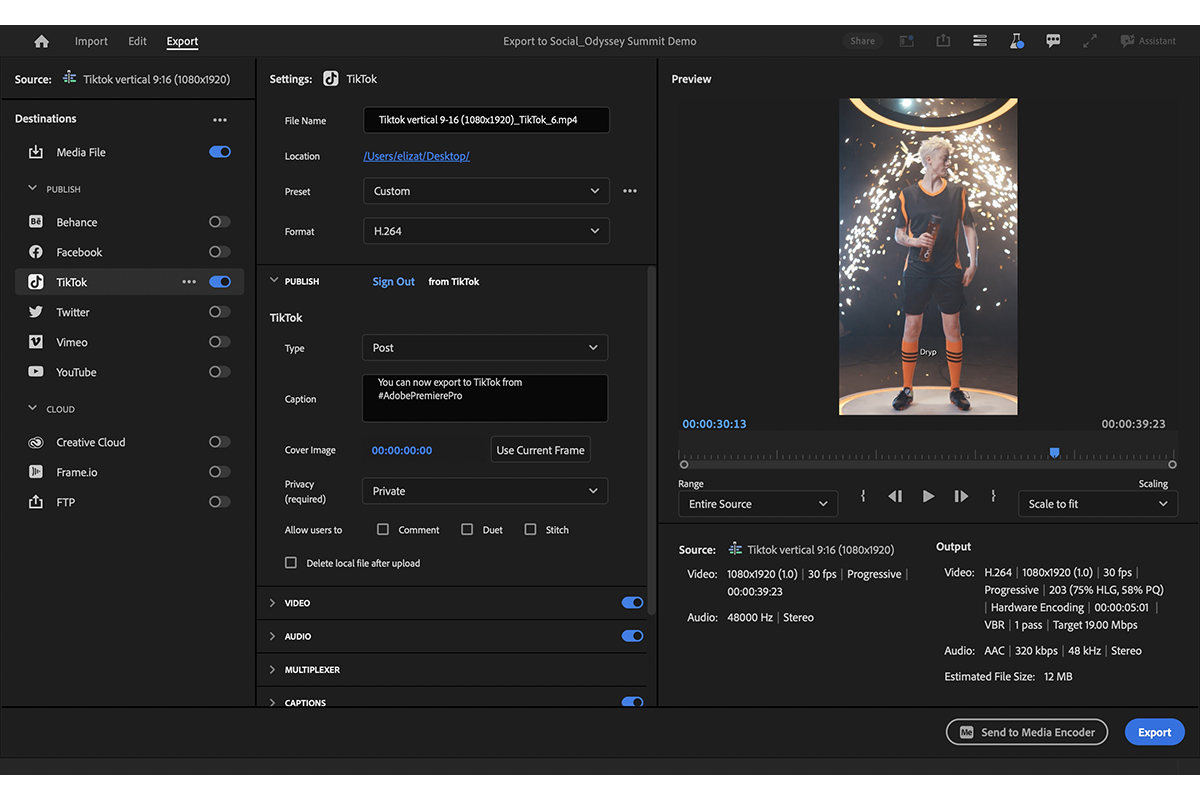This screenshot has height=800, width=1200.
Task: Click the Use Current Frame button
Action: (x=541, y=450)
